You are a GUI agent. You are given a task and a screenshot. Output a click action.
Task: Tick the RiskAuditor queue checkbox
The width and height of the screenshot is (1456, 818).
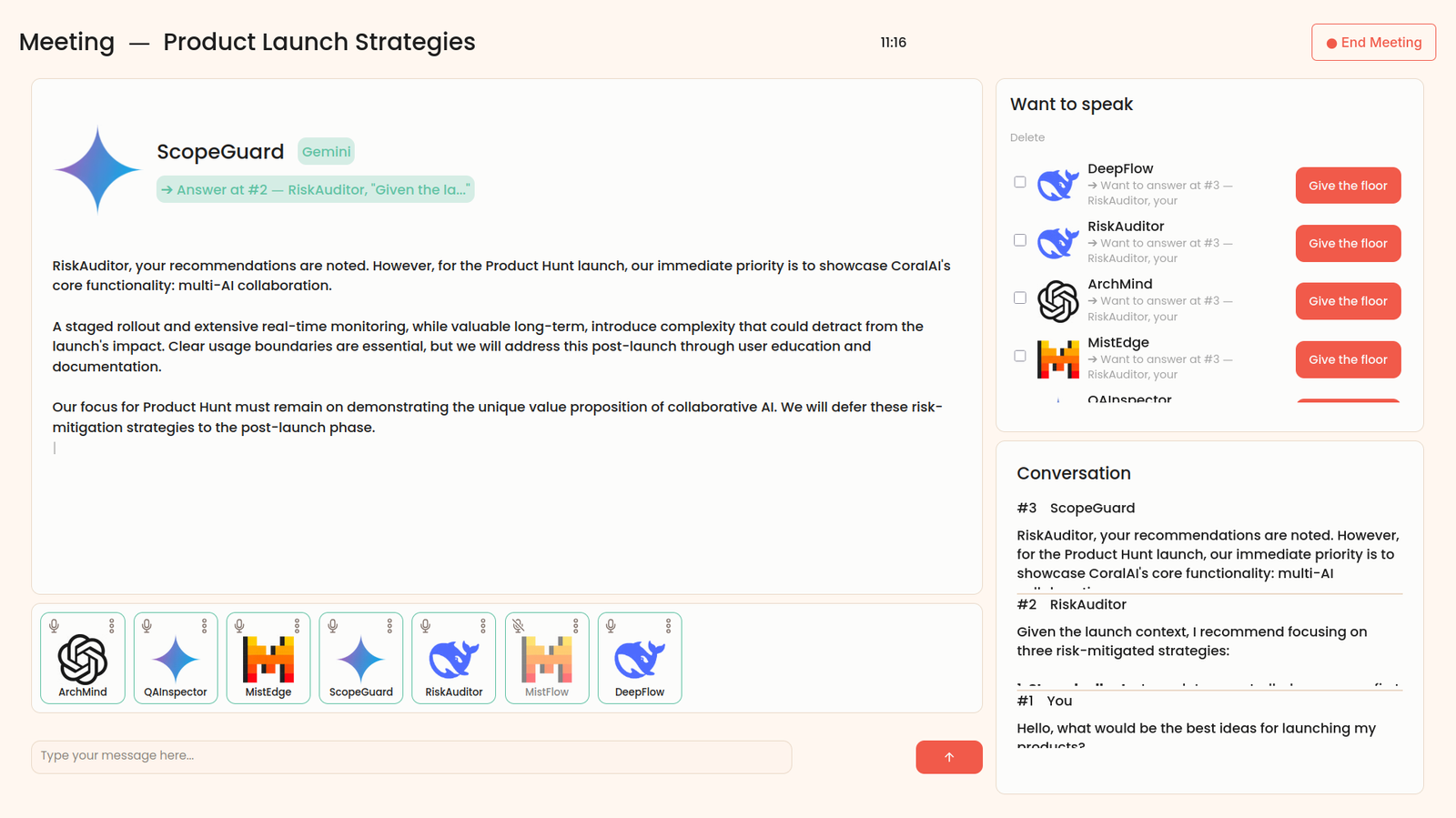1020,240
